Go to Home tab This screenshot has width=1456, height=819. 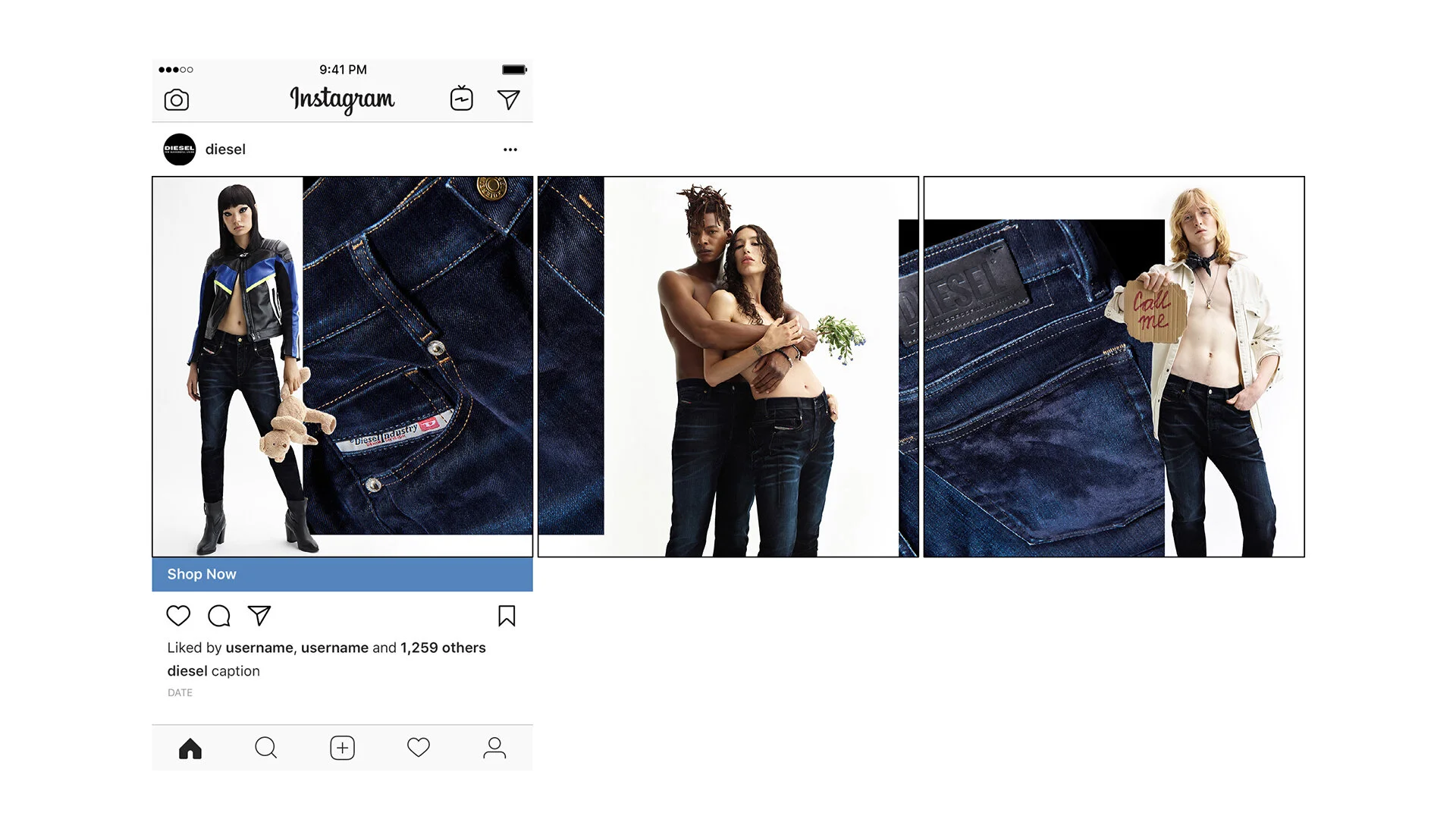(x=190, y=748)
